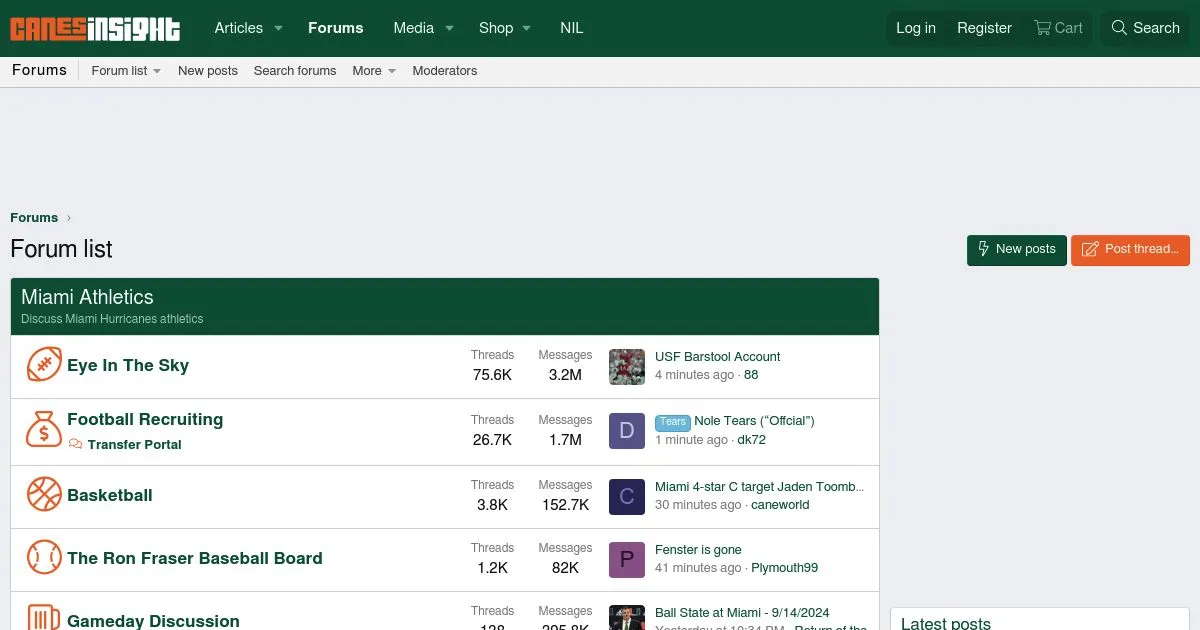Open the Eye In The Sky forum
Screen dimensions: 1200x630
click(x=128, y=365)
